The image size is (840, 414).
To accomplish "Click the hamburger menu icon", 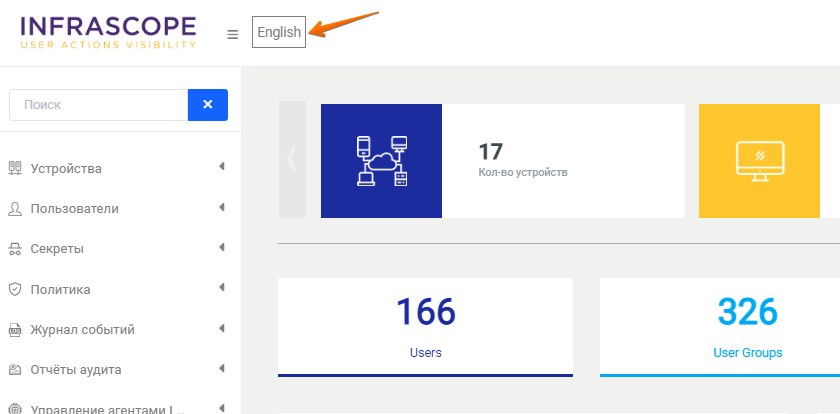I will (232, 35).
